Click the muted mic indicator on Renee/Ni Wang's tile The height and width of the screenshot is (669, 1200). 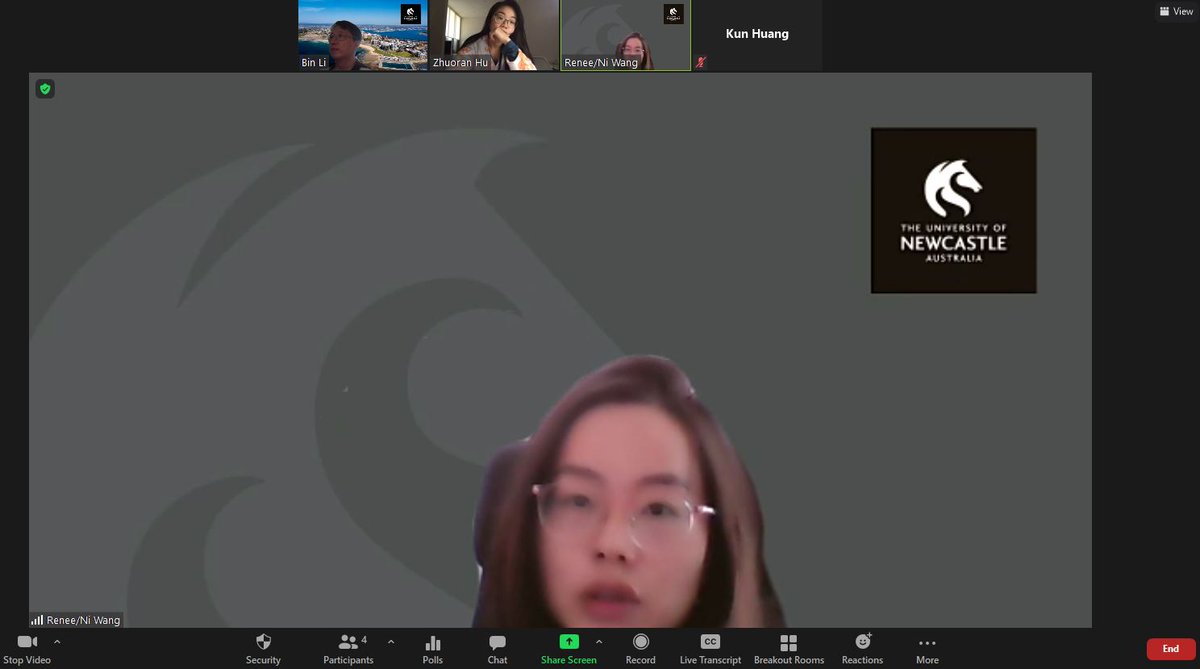tap(700, 62)
